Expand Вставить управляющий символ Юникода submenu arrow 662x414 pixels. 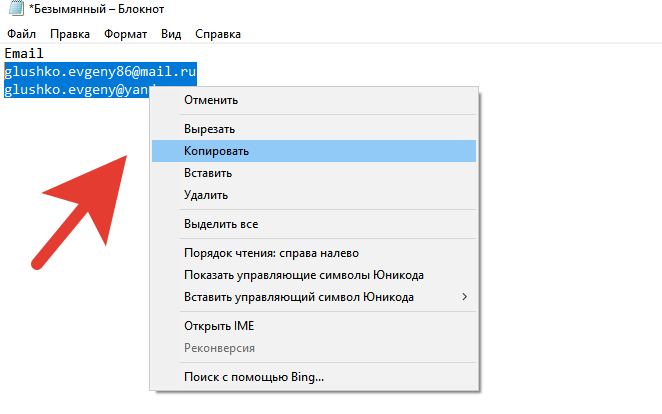pos(463,297)
